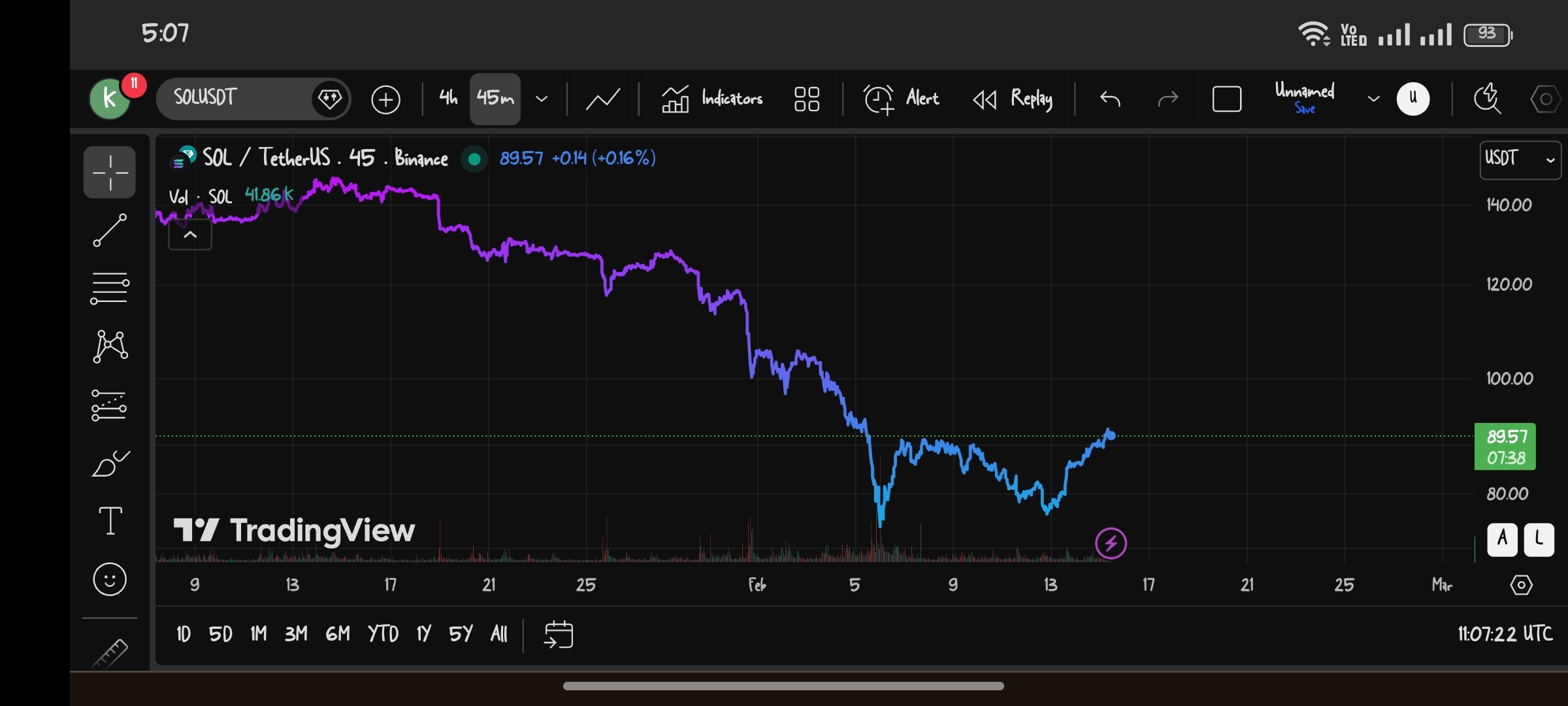The height and width of the screenshot is (706, 1568).
Task: Collapse the indicator legend chevron
Action: pyautogui.click(x=190, y=235)
